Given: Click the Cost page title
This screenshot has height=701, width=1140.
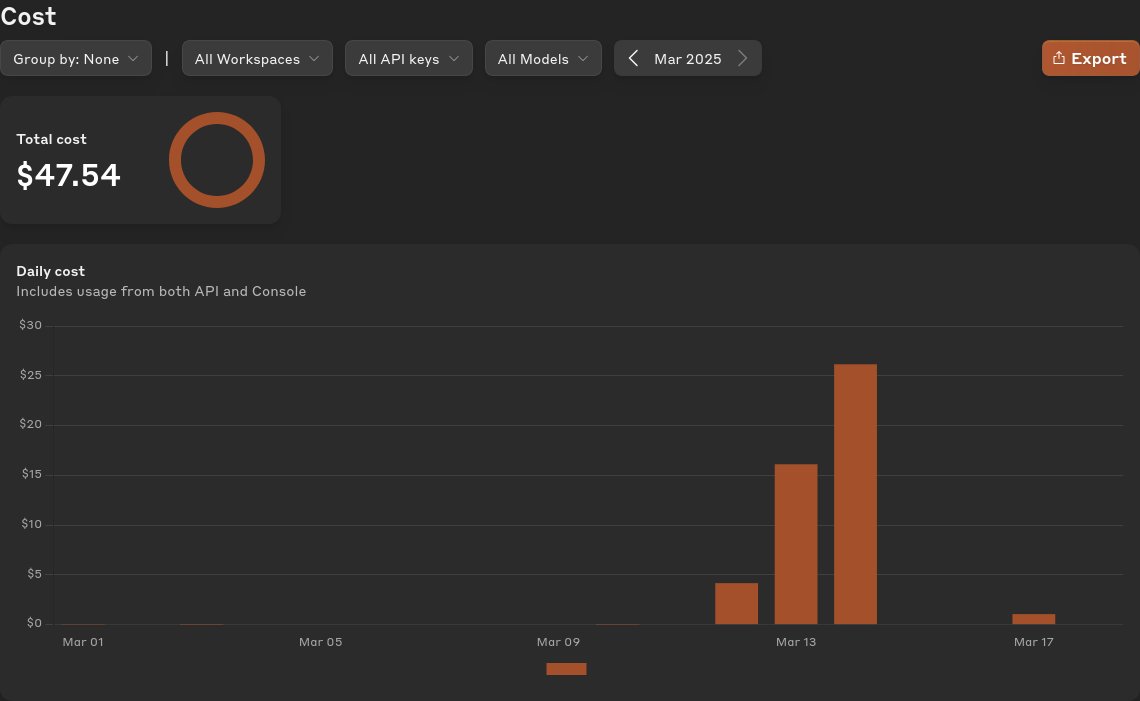Looking at the screenshot, I should point(28,16).
